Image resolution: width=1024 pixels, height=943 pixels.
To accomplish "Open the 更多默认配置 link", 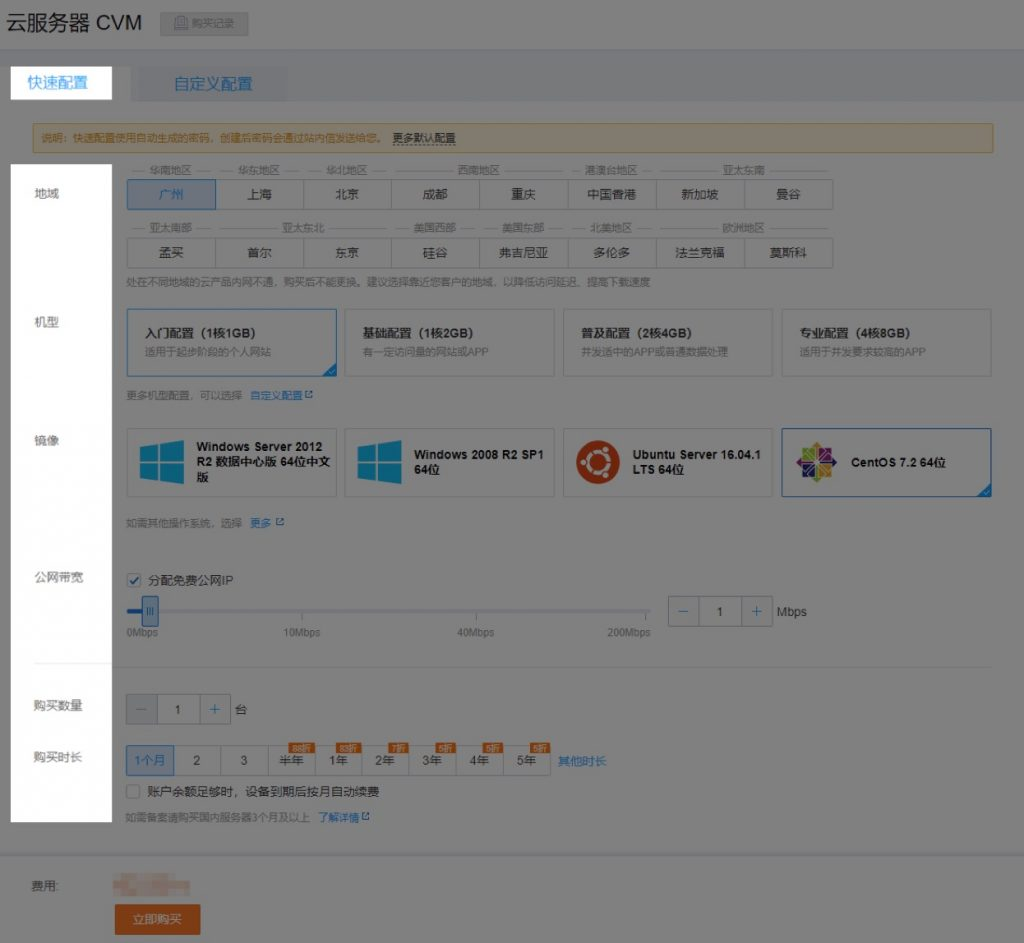I will (x=424, y=138).
